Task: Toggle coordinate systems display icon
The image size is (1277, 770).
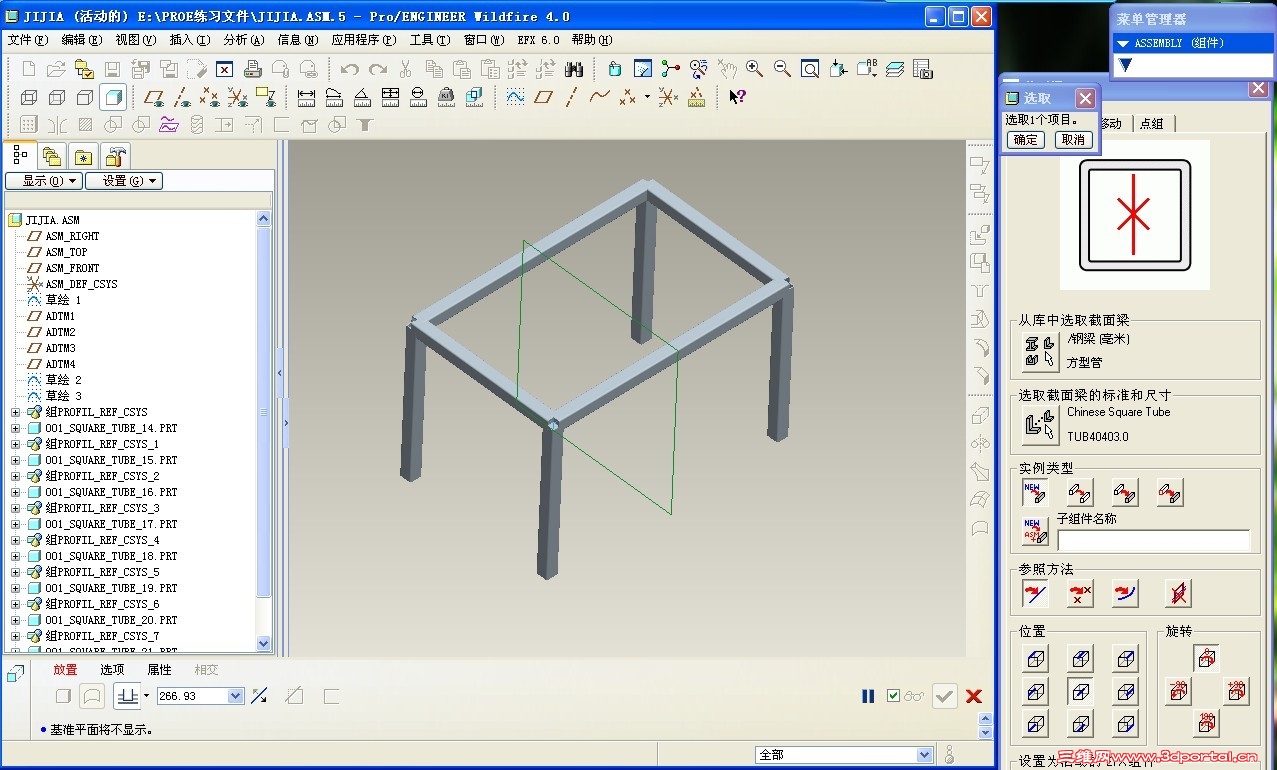Action: (238, 97)
